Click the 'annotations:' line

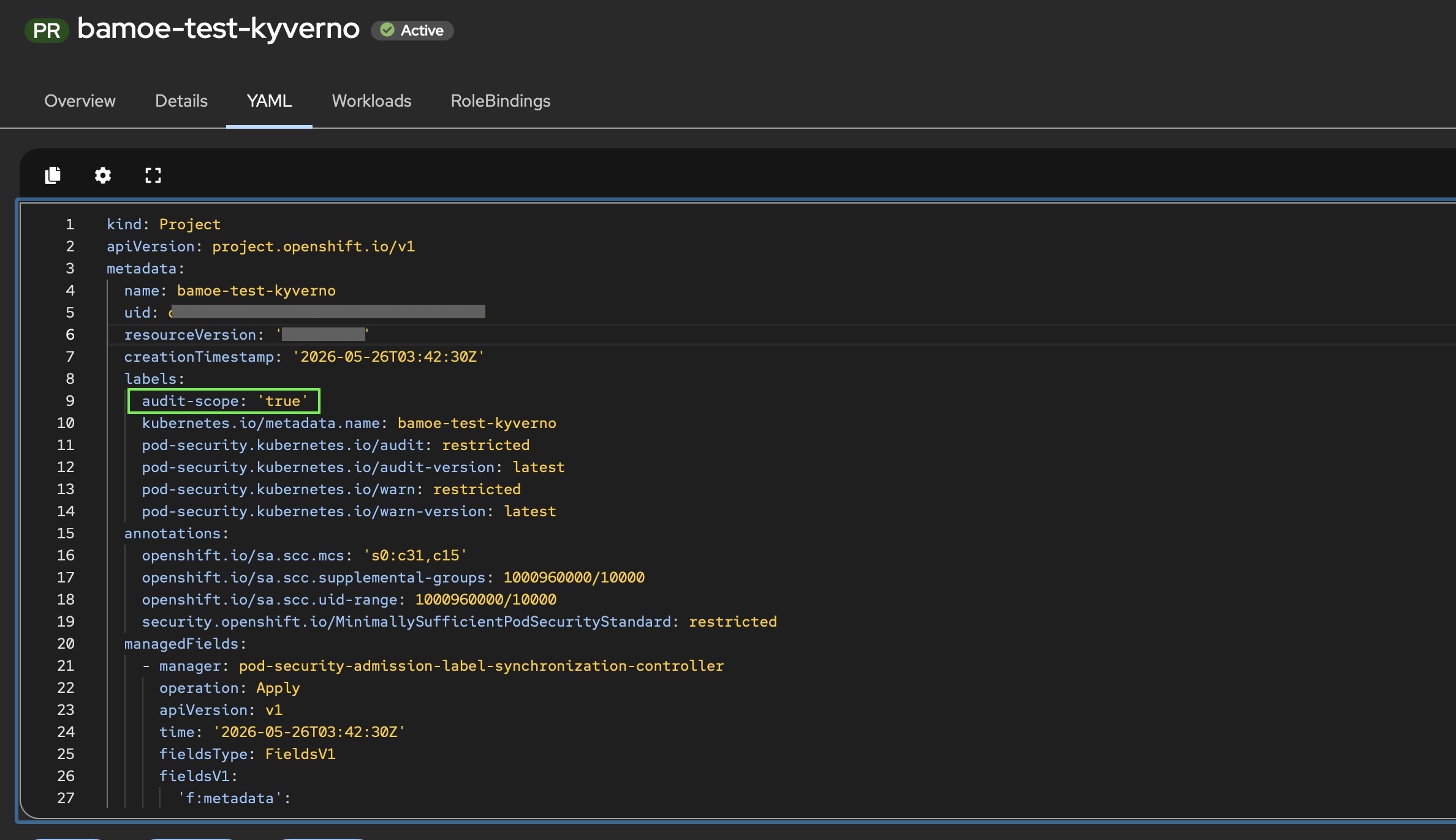pos(176,533)
